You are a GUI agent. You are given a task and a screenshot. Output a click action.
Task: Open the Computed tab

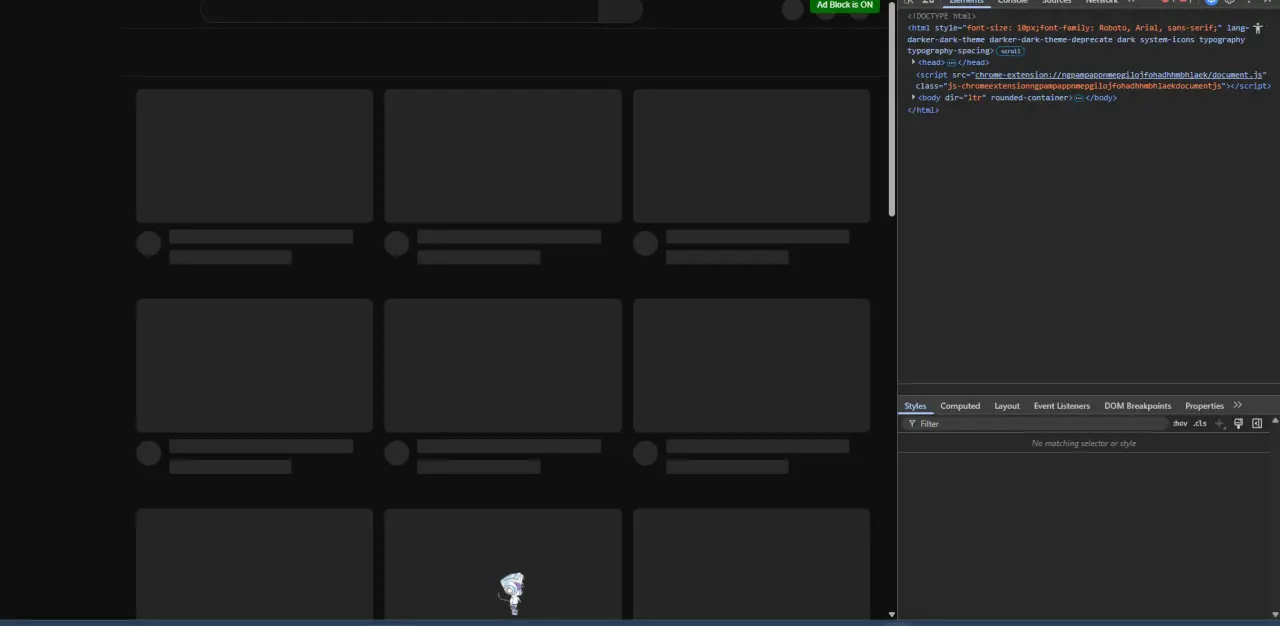[960, 406]
